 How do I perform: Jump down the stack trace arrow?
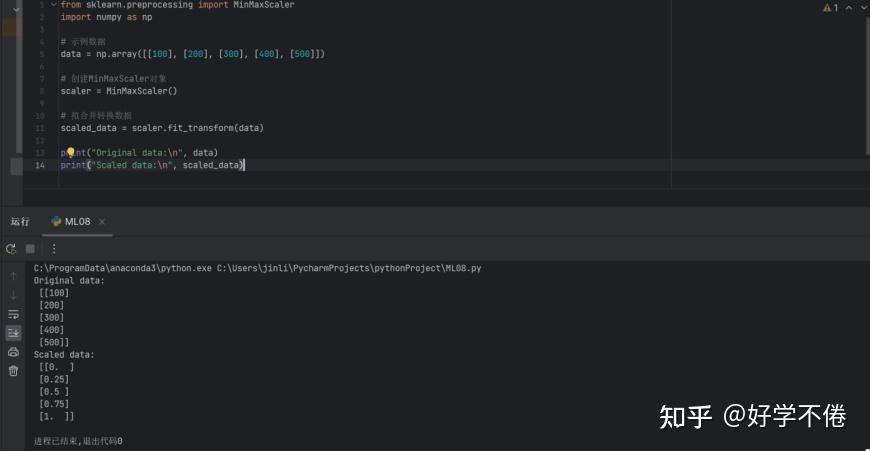13,296
